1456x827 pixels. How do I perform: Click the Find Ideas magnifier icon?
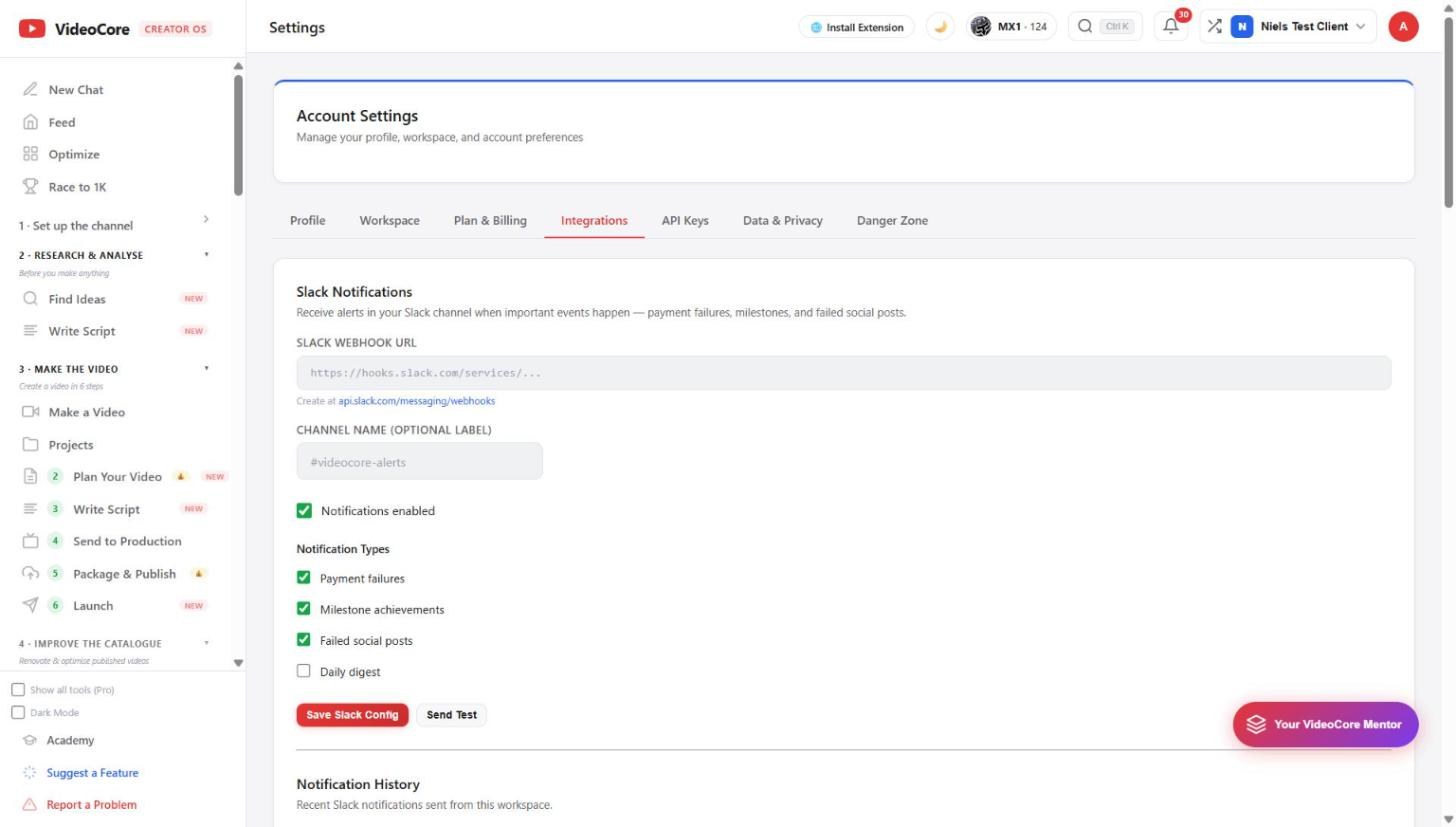click(x=30, y=299)
